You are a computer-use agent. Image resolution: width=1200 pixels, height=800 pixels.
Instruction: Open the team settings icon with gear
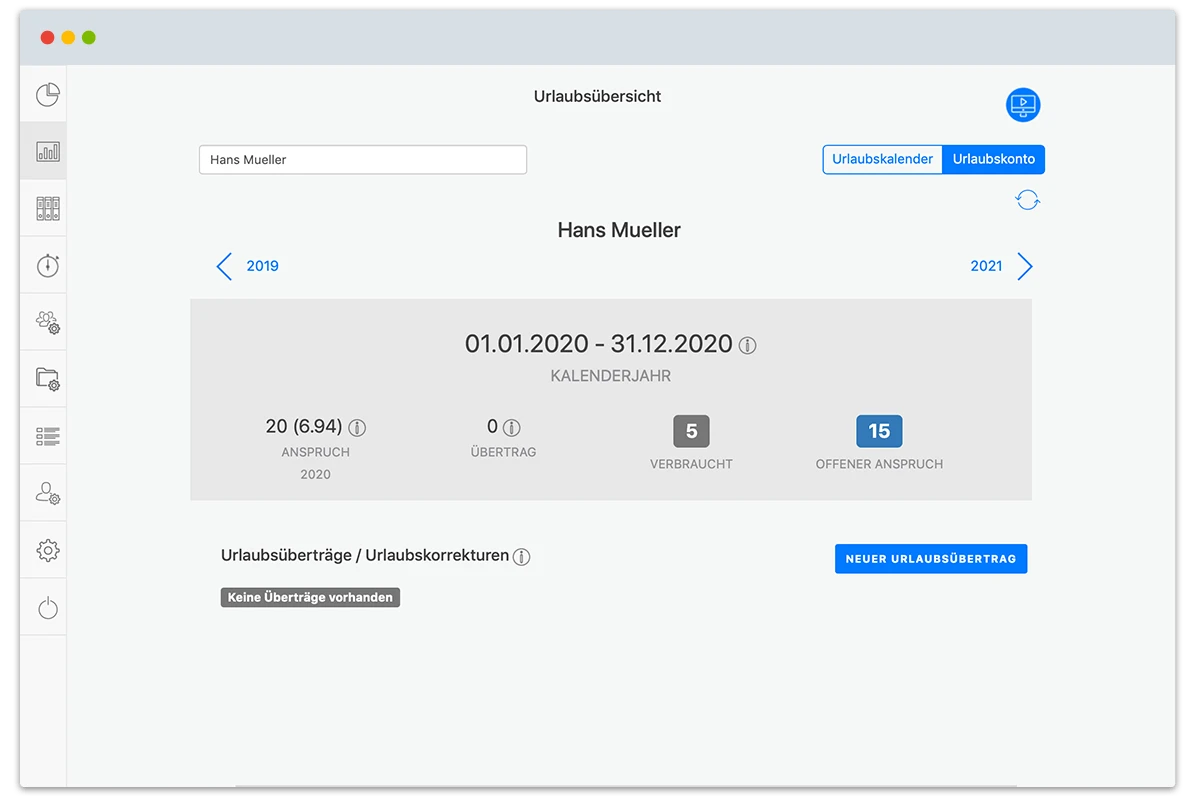48,322
